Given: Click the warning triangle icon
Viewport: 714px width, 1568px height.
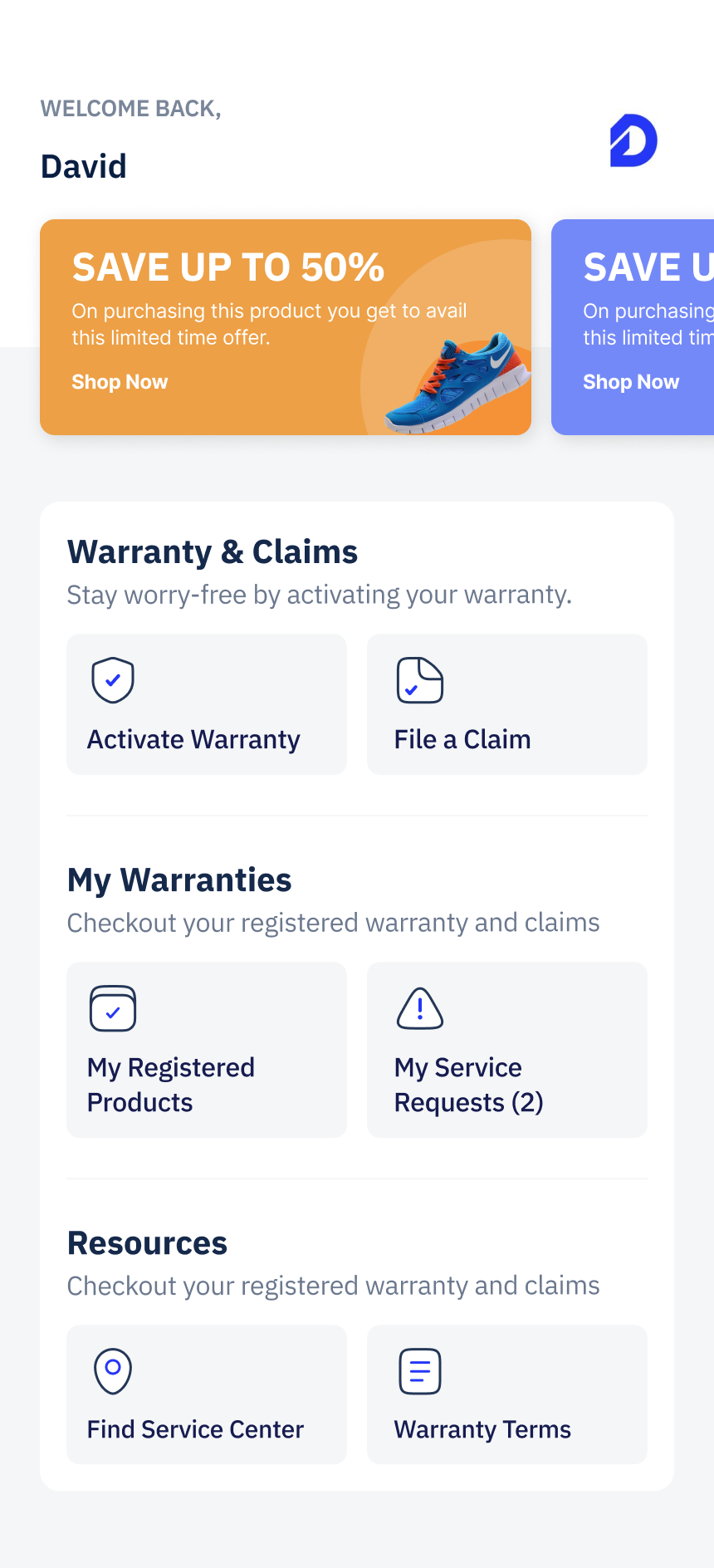Looking at the screenshot, I should pos(420,1008).
